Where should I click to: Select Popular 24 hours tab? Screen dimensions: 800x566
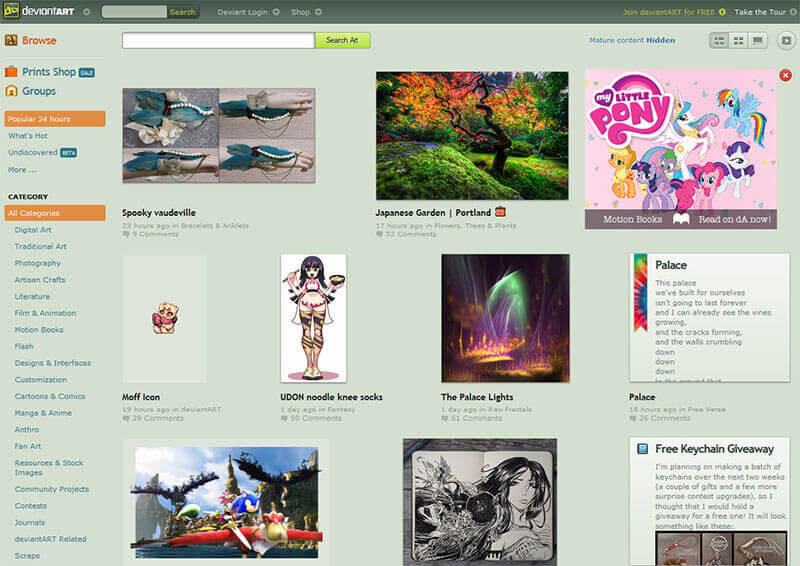click(55, 118)
